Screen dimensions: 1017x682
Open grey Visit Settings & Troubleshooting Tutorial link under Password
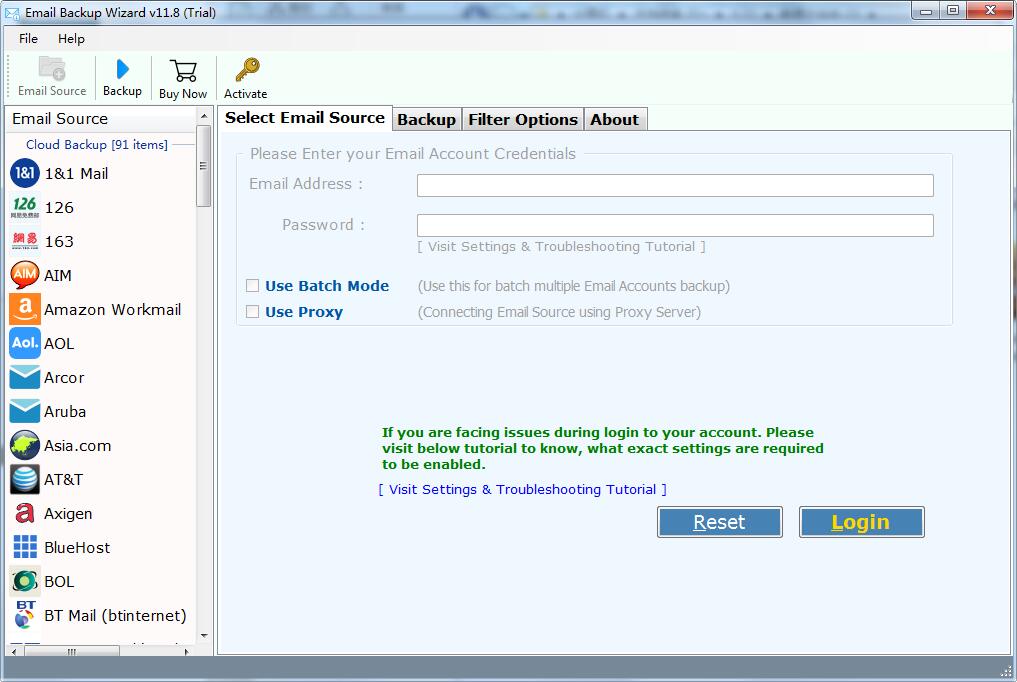561,246
